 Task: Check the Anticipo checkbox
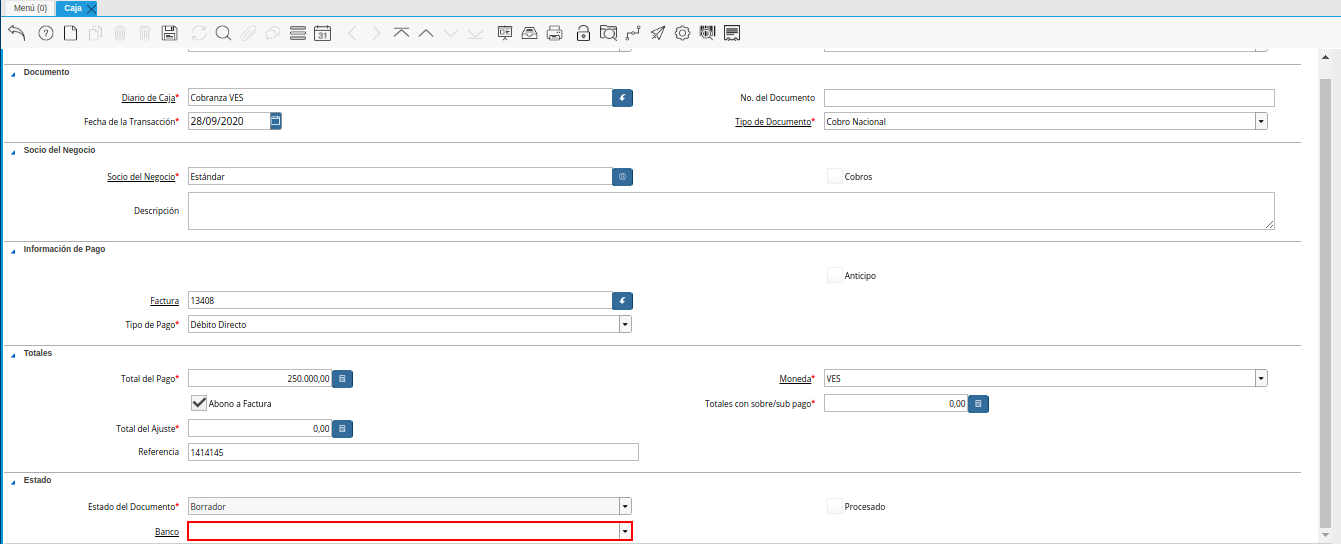[835, 276]
